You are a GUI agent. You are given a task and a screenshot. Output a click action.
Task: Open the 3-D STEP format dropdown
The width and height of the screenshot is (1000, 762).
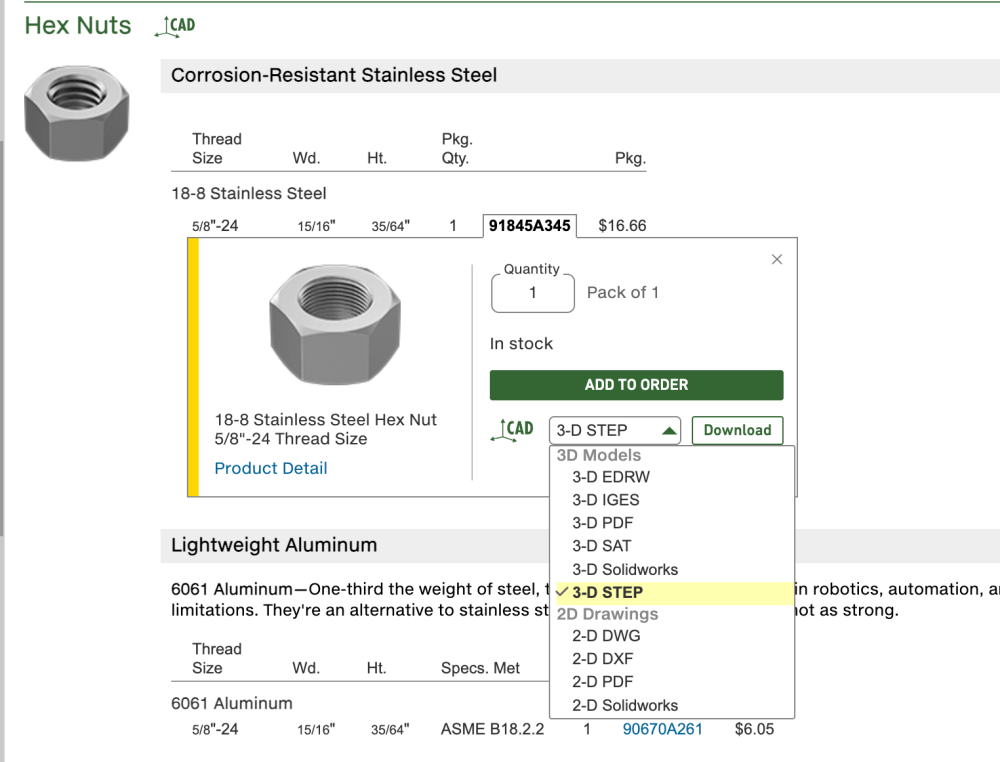click(615, 430)
